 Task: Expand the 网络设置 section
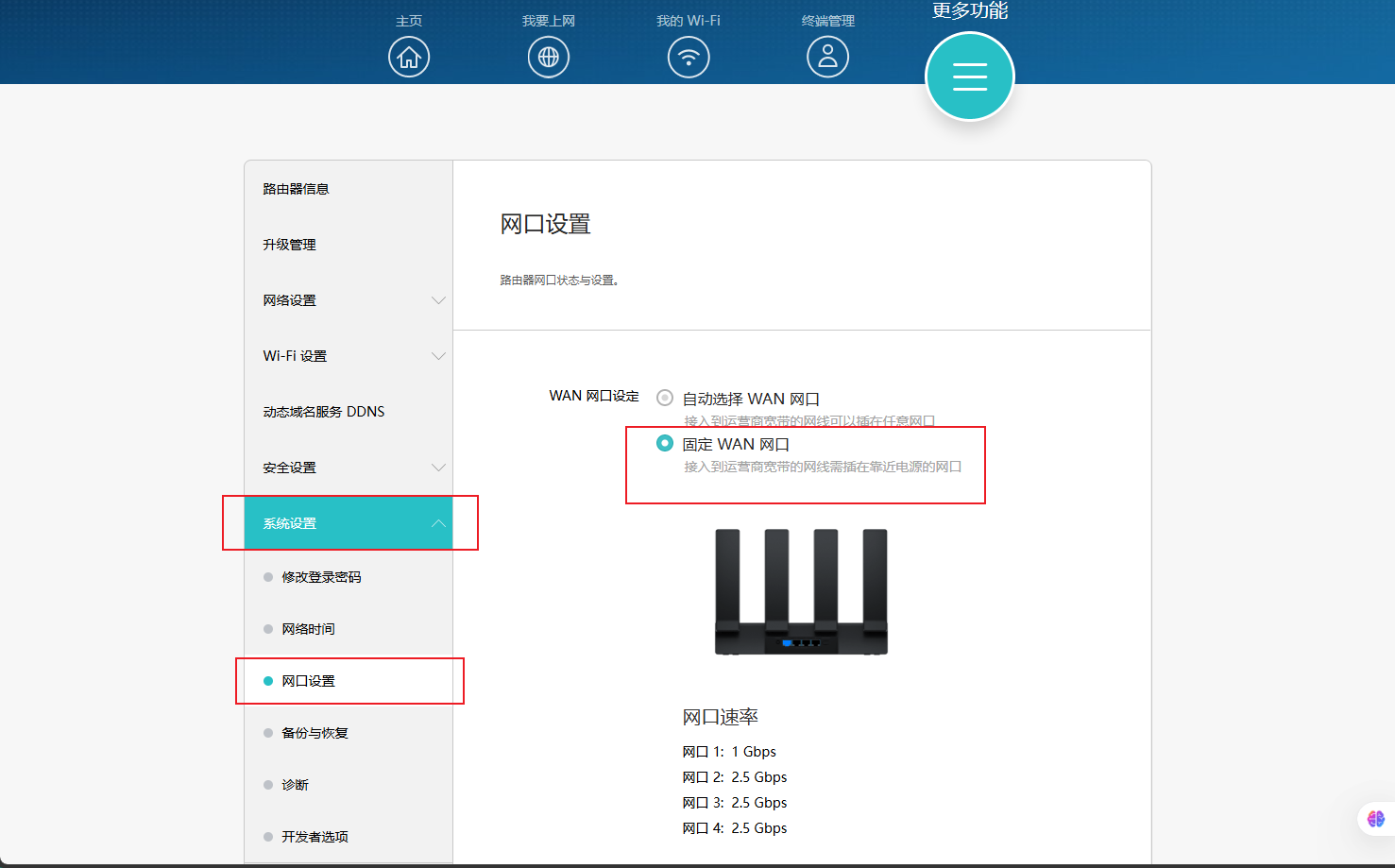[438, 299]
